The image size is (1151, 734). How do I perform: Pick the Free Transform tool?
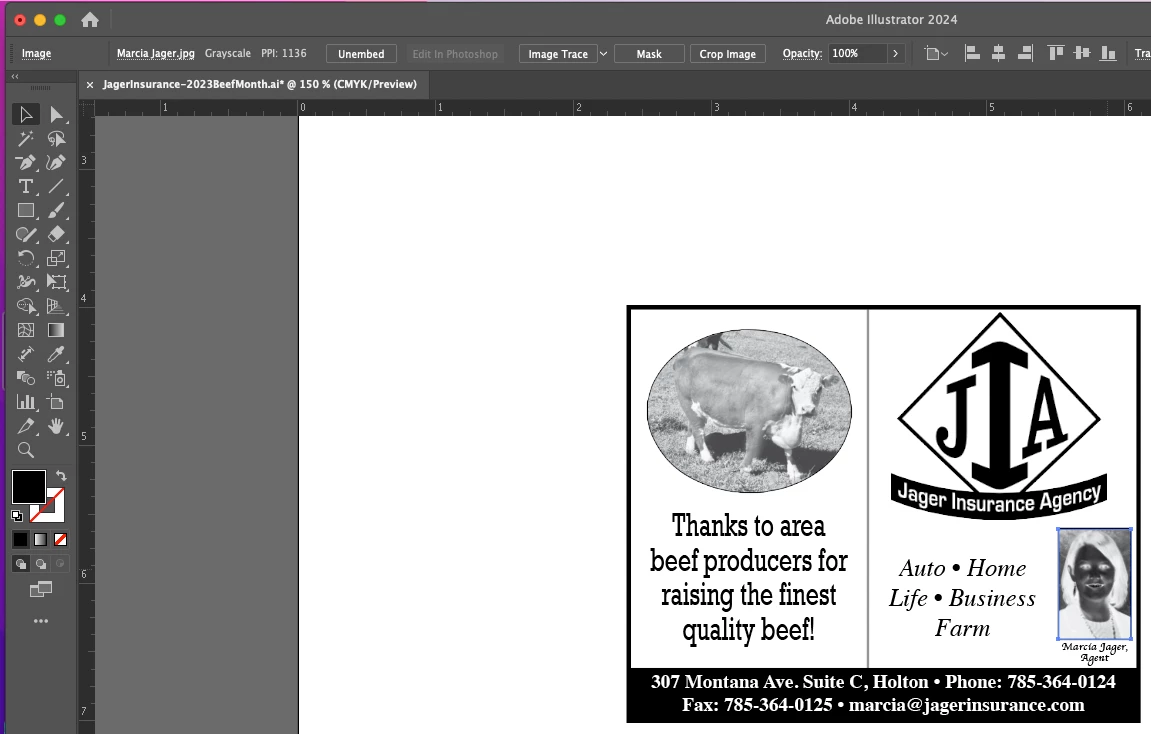click(x=56, y=282)
